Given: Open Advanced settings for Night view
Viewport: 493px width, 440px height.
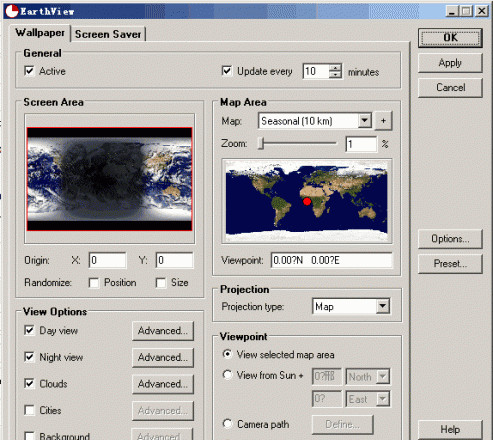Looking at the screenshot, I should (163, 357).
